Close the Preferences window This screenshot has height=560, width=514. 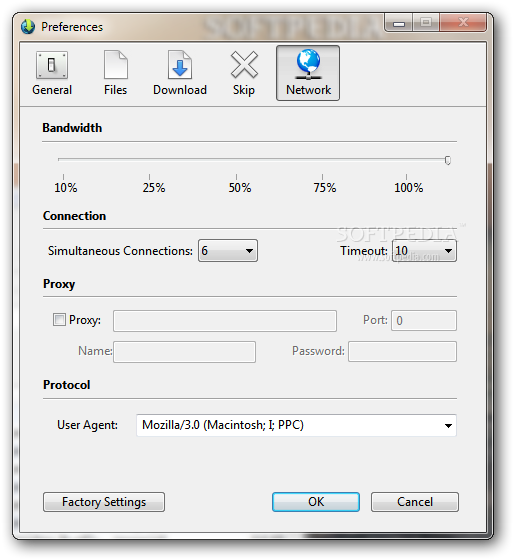pos(463,23)
